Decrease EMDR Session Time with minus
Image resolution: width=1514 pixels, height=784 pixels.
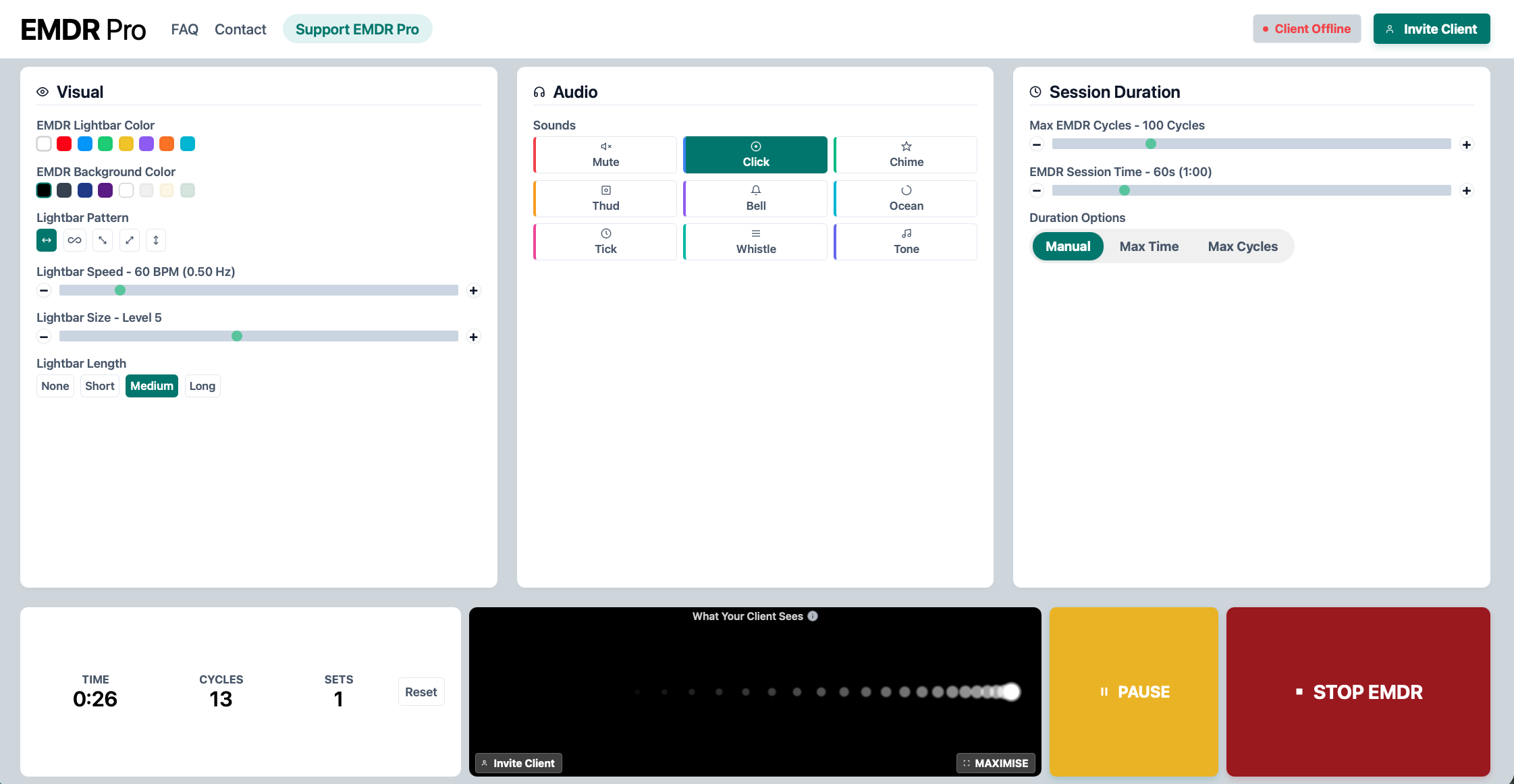[1037, 191]
